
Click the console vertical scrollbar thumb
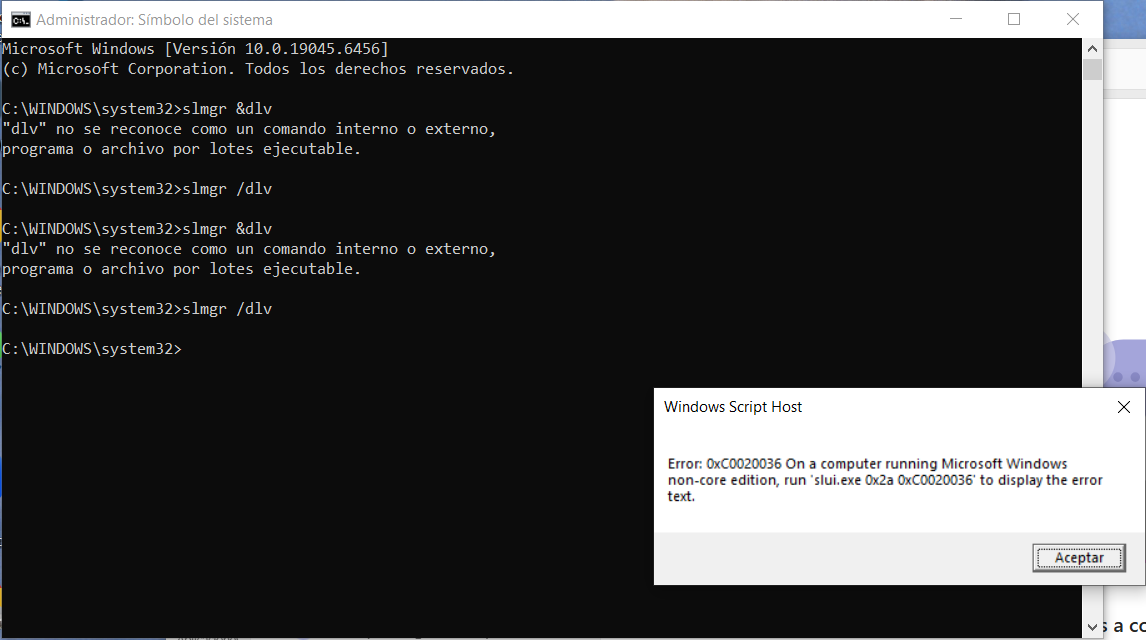click(1092, 70)
